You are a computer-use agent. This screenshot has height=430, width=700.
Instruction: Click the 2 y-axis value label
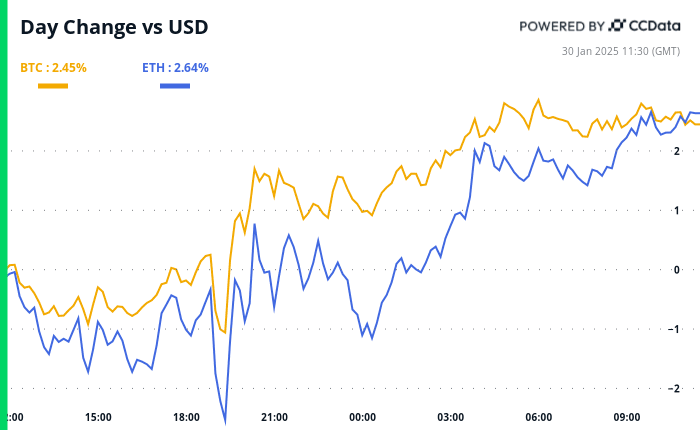(x=677, y=151)
